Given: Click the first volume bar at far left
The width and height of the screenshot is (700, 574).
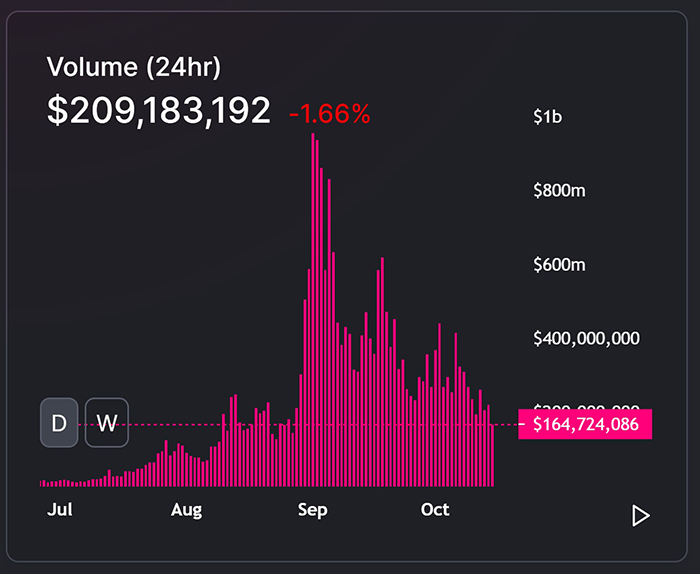Looking at the screenshot, I should [42, 483].
